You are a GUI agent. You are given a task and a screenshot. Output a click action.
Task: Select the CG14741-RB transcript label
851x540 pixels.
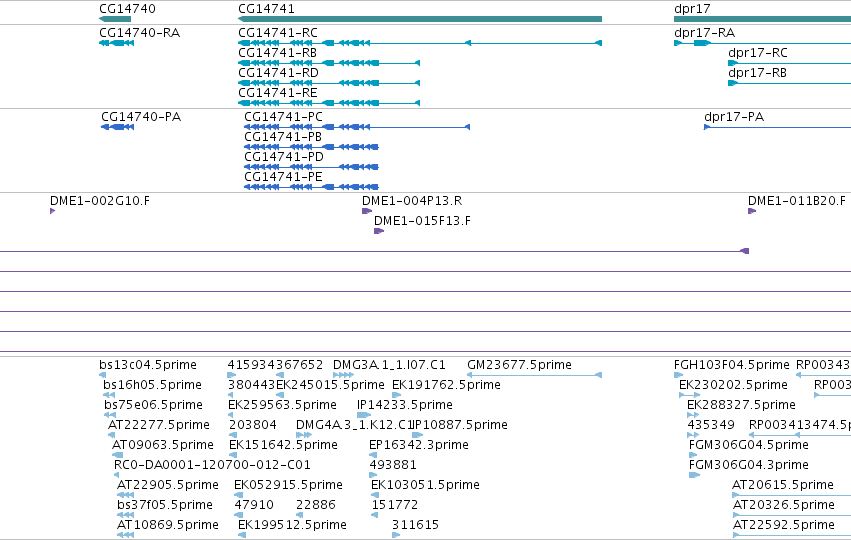tap(277, 53)
